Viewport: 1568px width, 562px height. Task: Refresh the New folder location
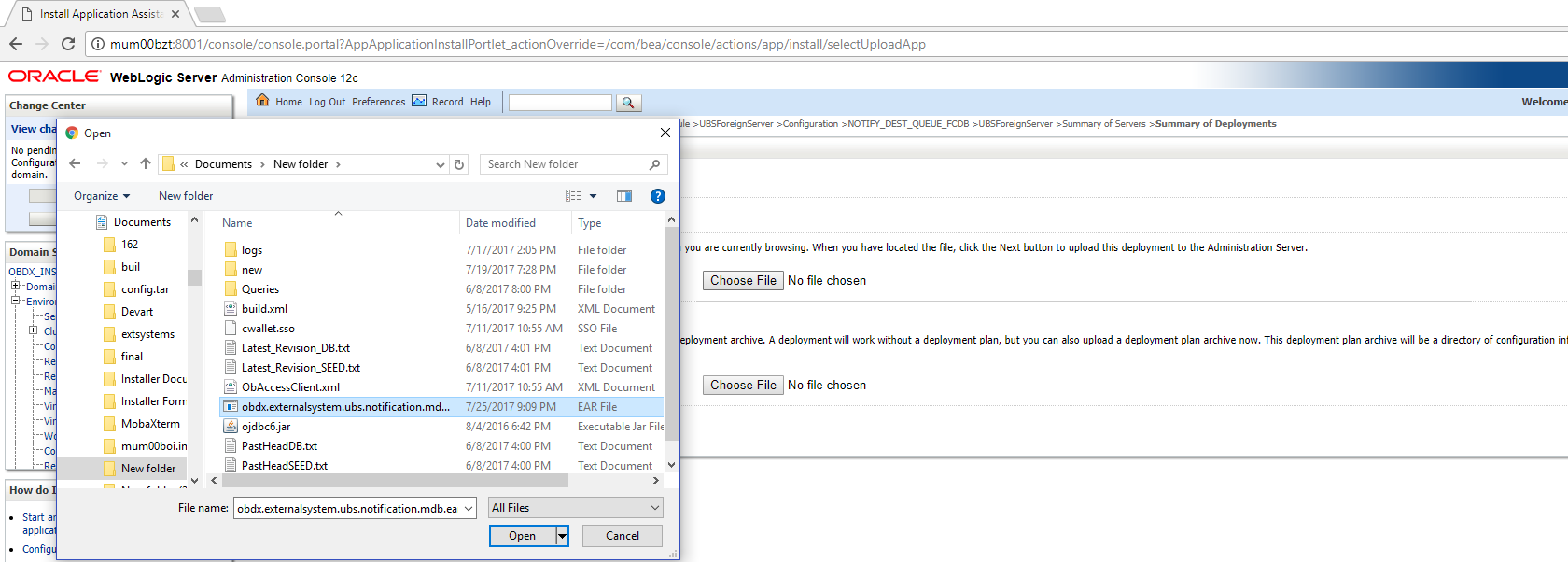pyautogui.click(x=459, y=164)
